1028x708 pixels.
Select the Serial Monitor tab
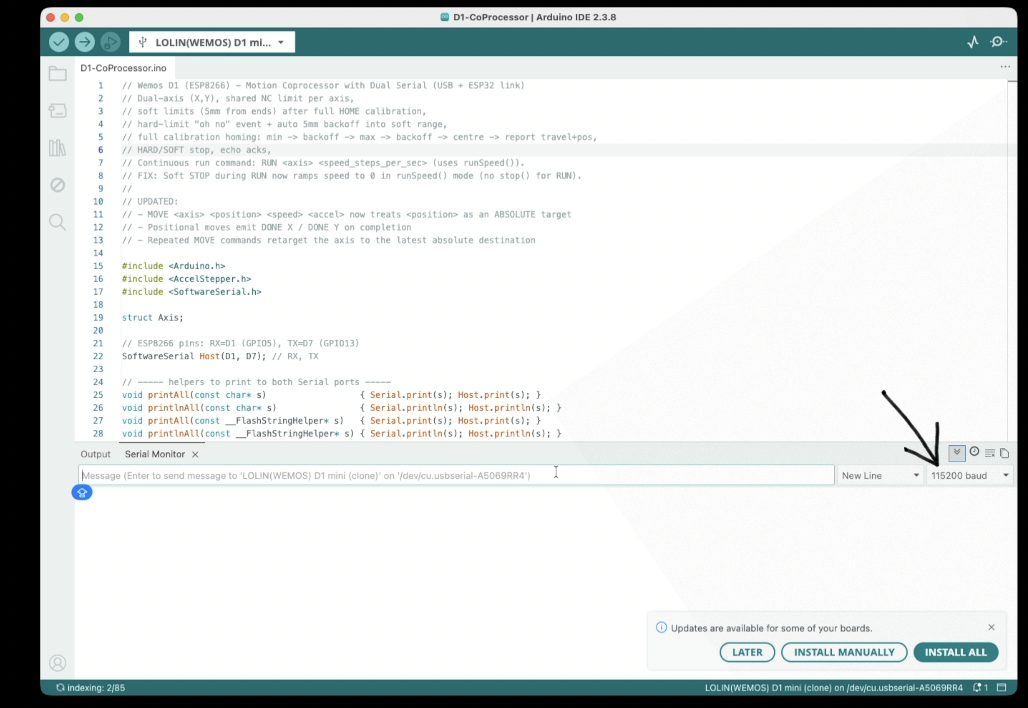(155, 454)
